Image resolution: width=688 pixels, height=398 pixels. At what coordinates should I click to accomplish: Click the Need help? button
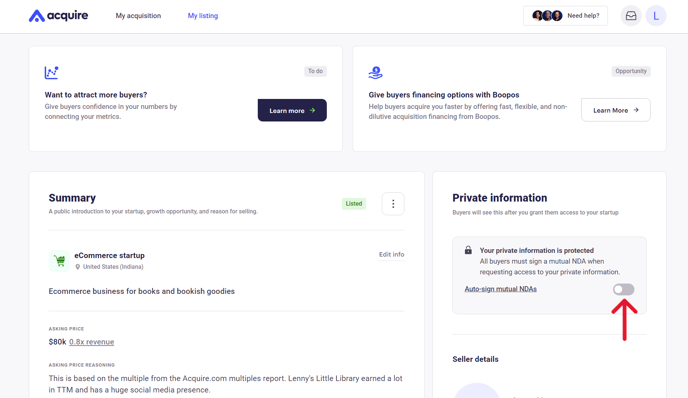pos(565,16)
